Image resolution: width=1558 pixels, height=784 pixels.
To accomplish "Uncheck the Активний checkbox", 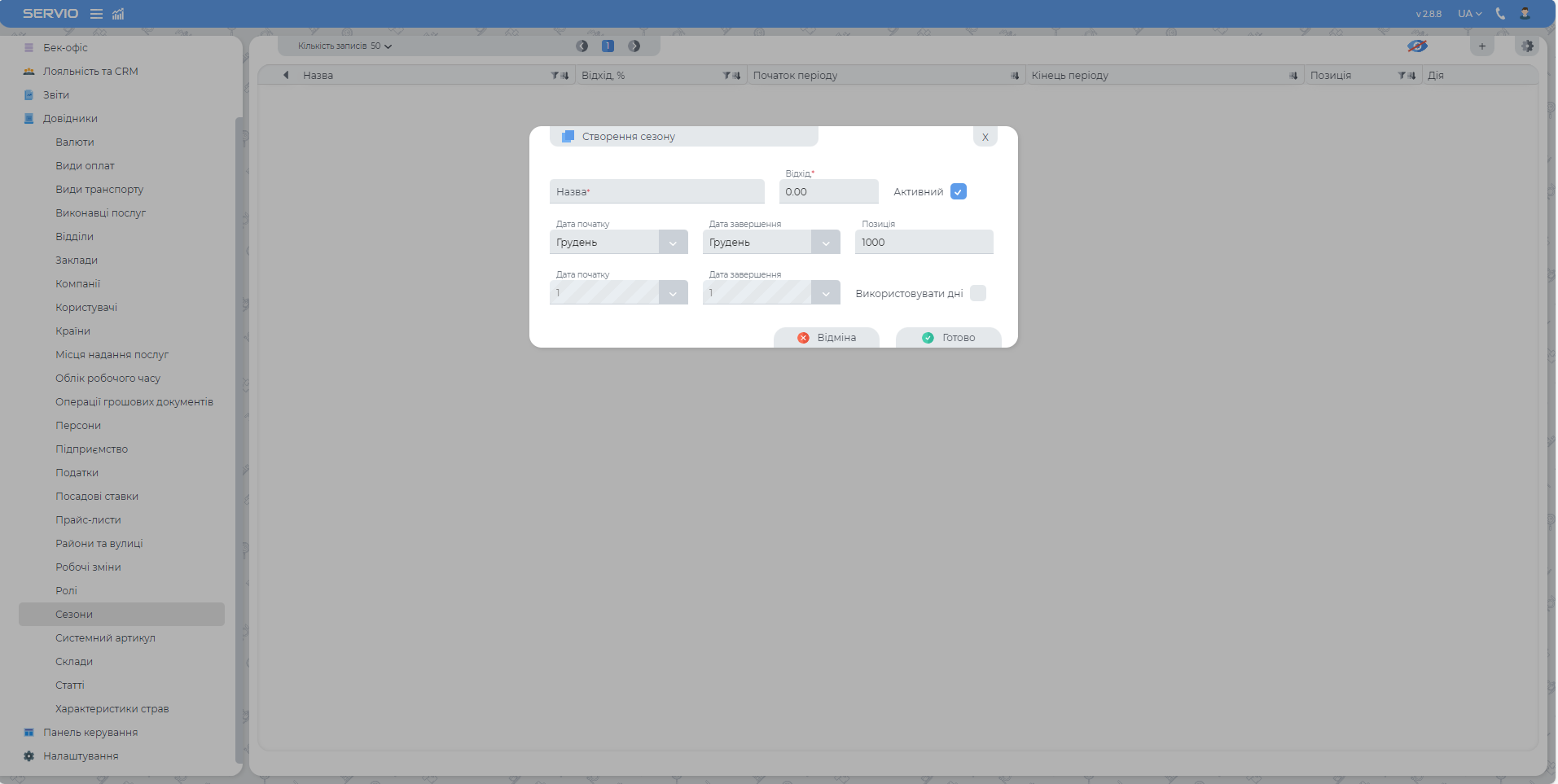I will [x=959, y=192].
